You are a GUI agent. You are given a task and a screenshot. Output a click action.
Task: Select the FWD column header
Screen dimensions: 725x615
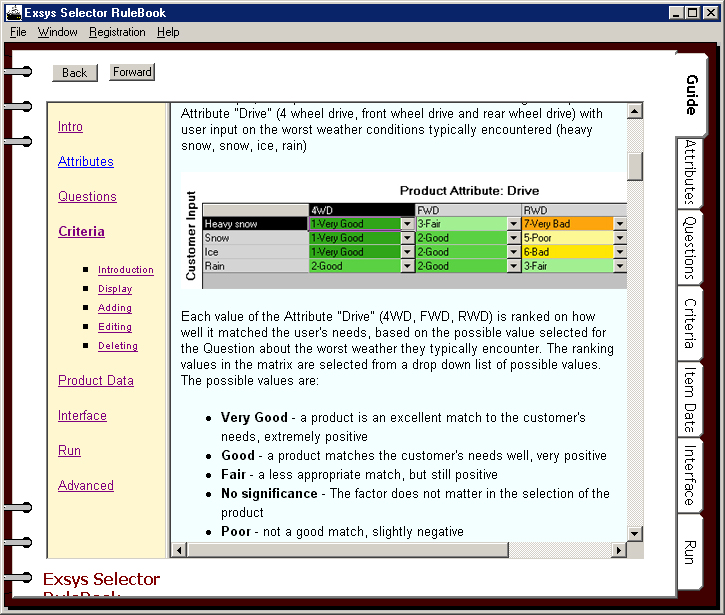[468, 210]
